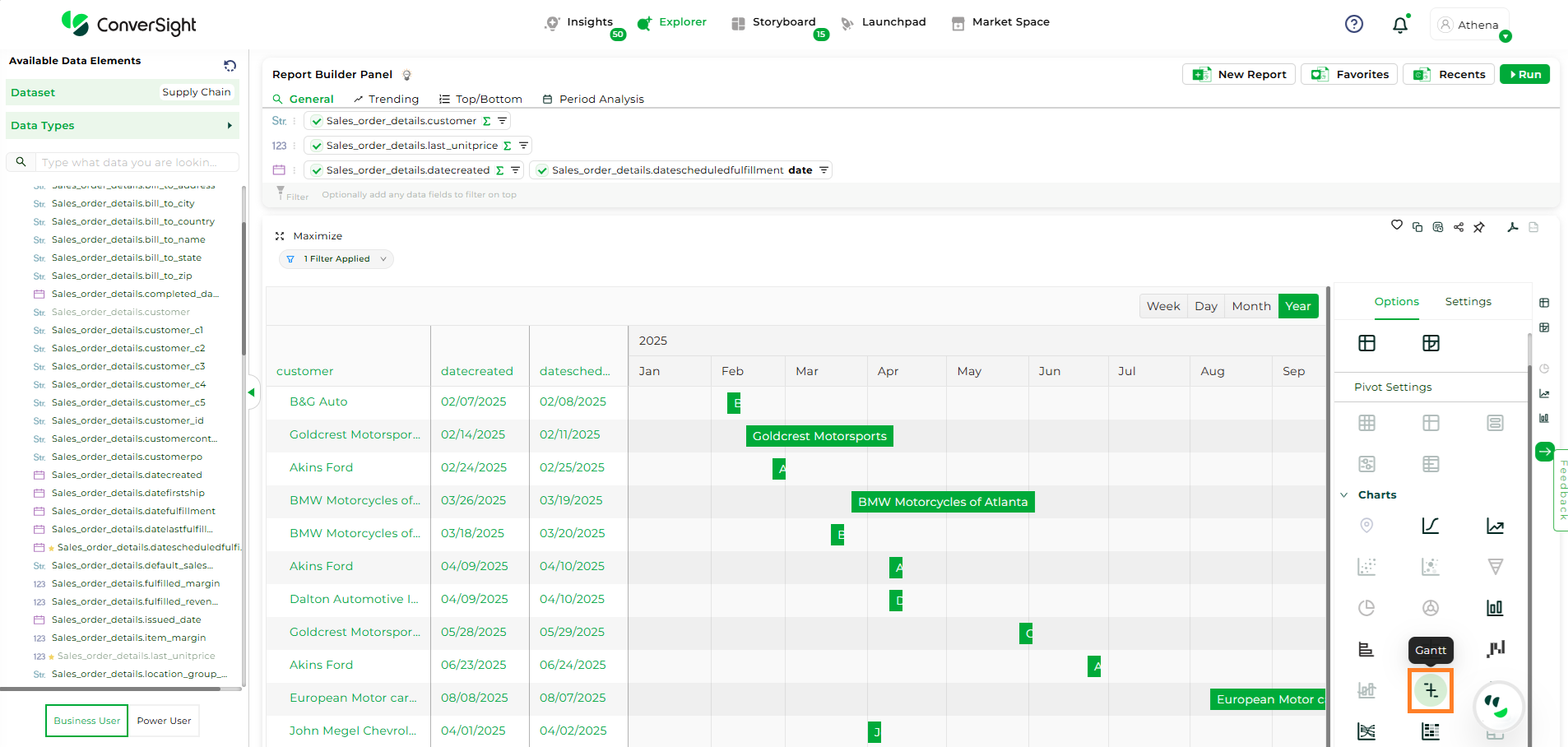Screen dimensions: 1568x747
Task: Click the Run button
Action: [1524, 74]
